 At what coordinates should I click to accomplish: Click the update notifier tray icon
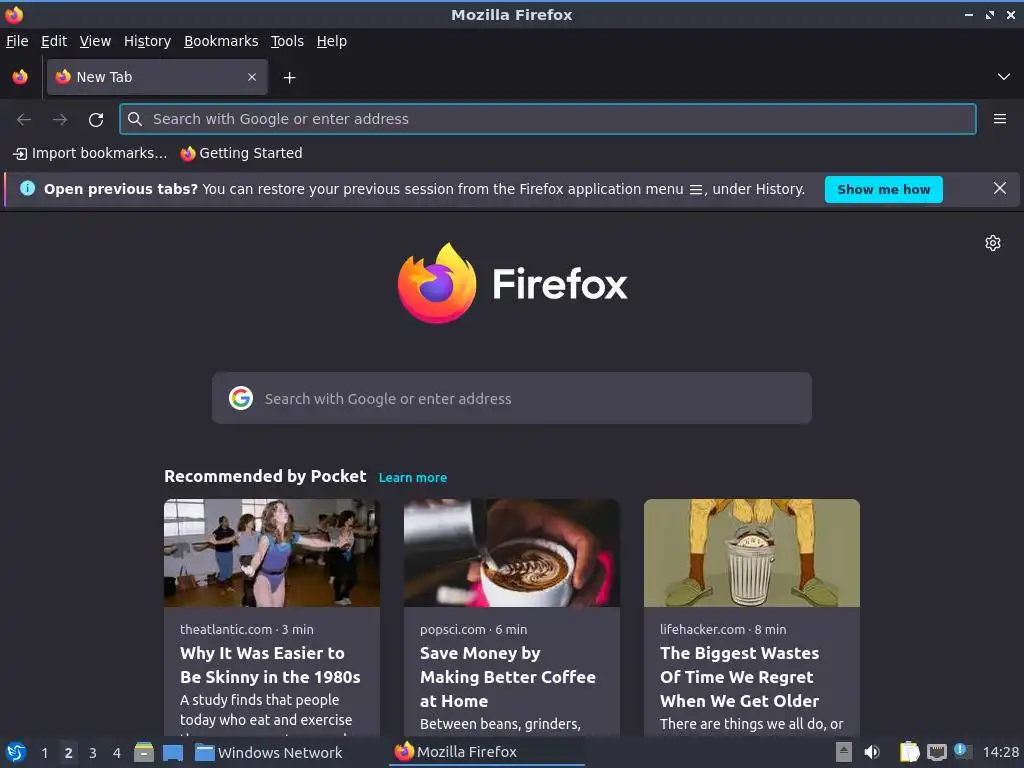(963, 751)
